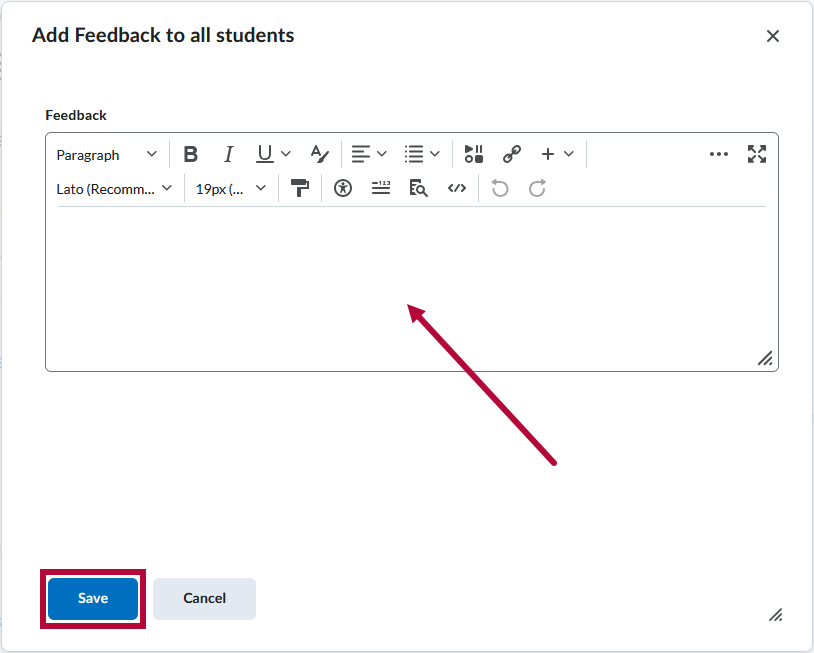Expand list options dropdown

pyautogui.click(x=435, y=154)
